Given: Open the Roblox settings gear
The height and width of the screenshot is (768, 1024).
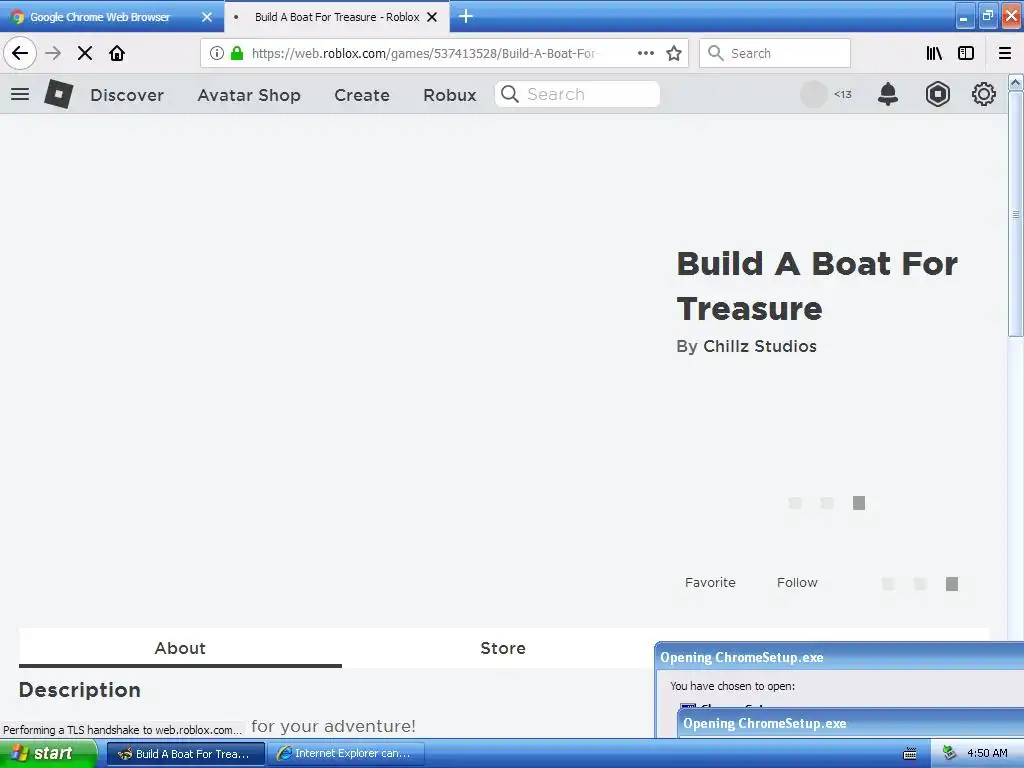Looking at the screenshot, I should click(x=984, y=94).
